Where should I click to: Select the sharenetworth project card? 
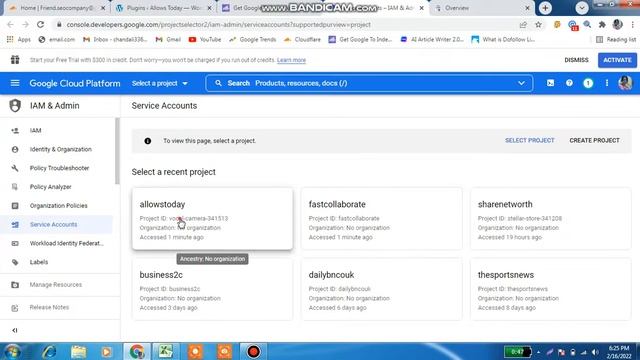tap(551, 219)
